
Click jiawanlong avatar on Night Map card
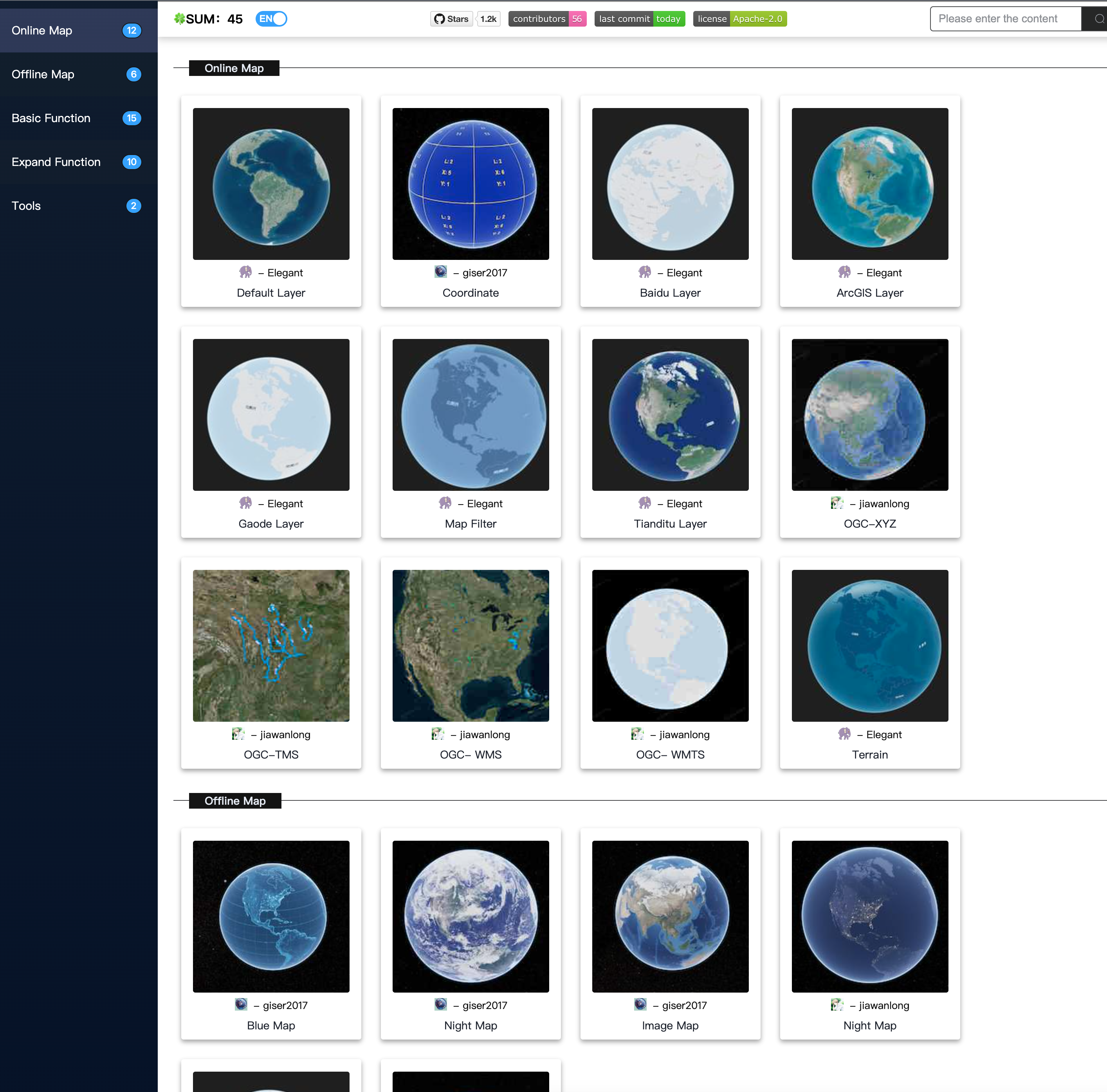tap(837, 1005)
